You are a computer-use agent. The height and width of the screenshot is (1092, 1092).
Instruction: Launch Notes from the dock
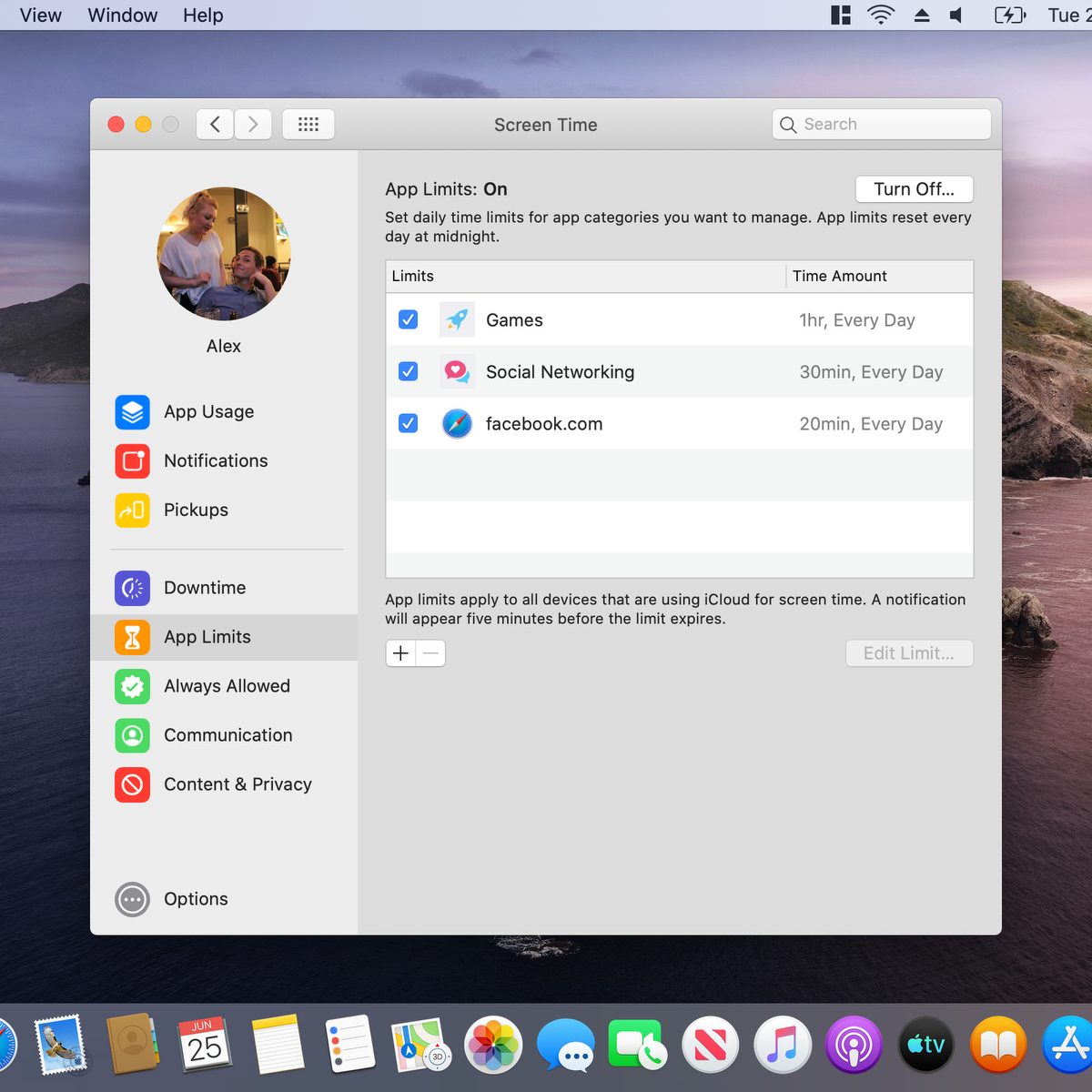pyautogui.click(x=278, y=1044)
